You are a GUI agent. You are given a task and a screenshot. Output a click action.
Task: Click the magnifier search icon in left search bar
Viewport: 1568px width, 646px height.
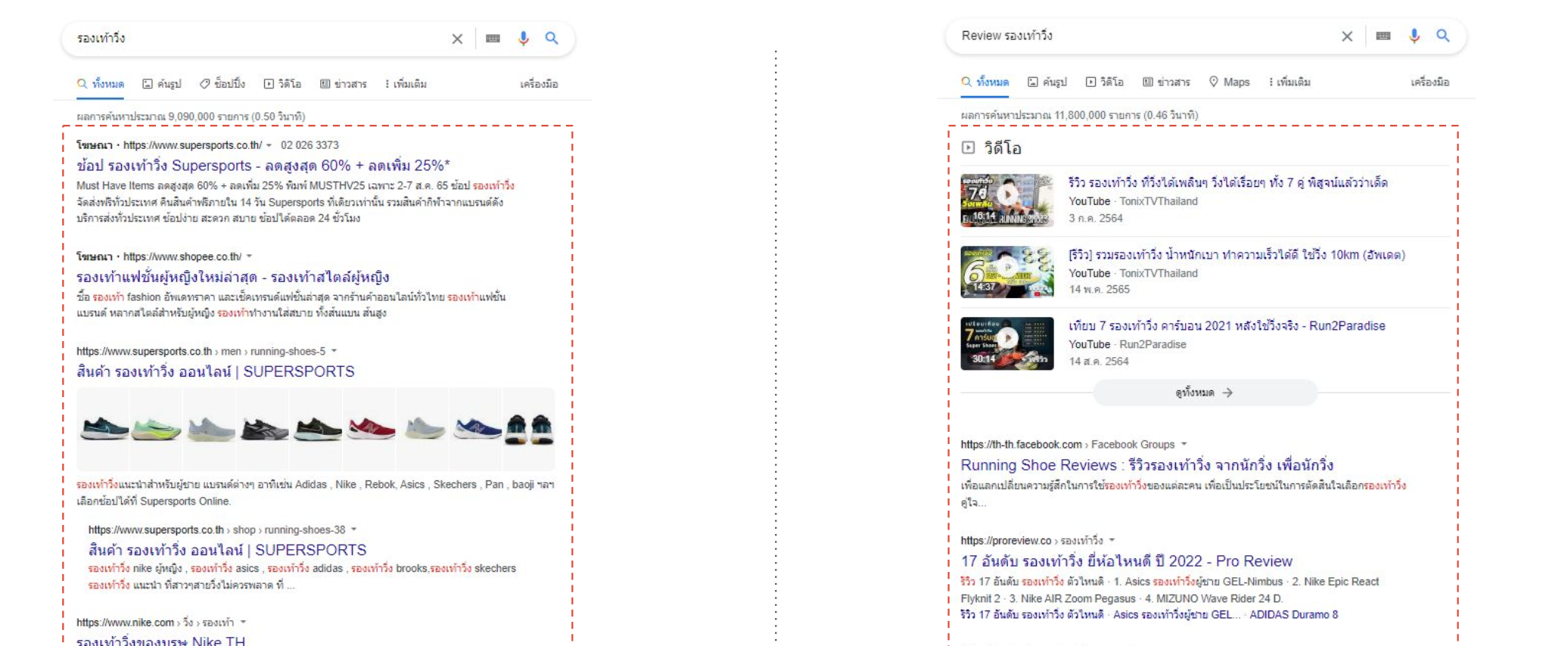click(x=552, y=39)
